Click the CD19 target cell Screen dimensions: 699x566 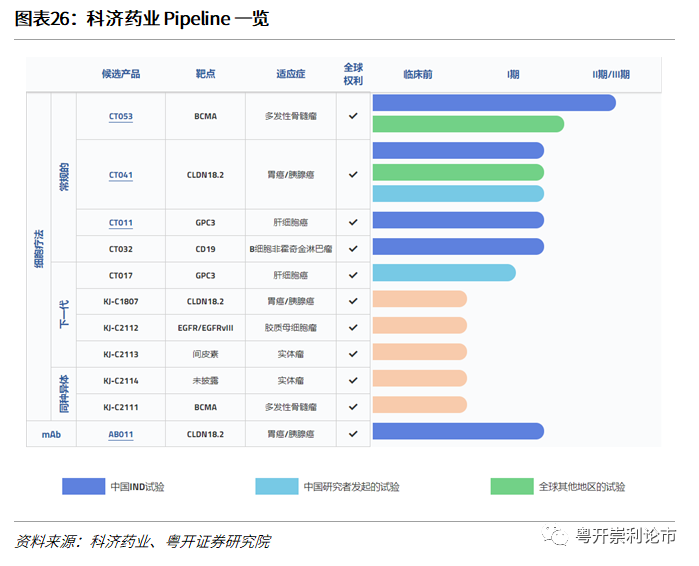206,249
